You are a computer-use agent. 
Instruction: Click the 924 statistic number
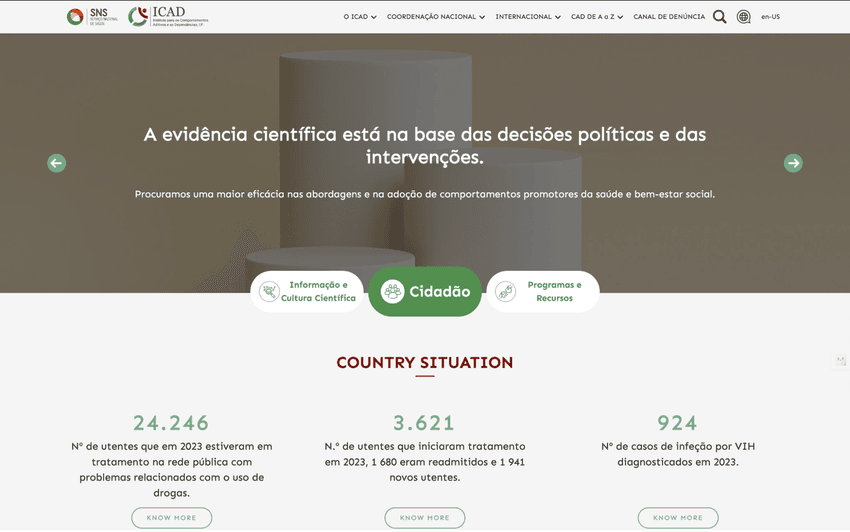point(678,423)
